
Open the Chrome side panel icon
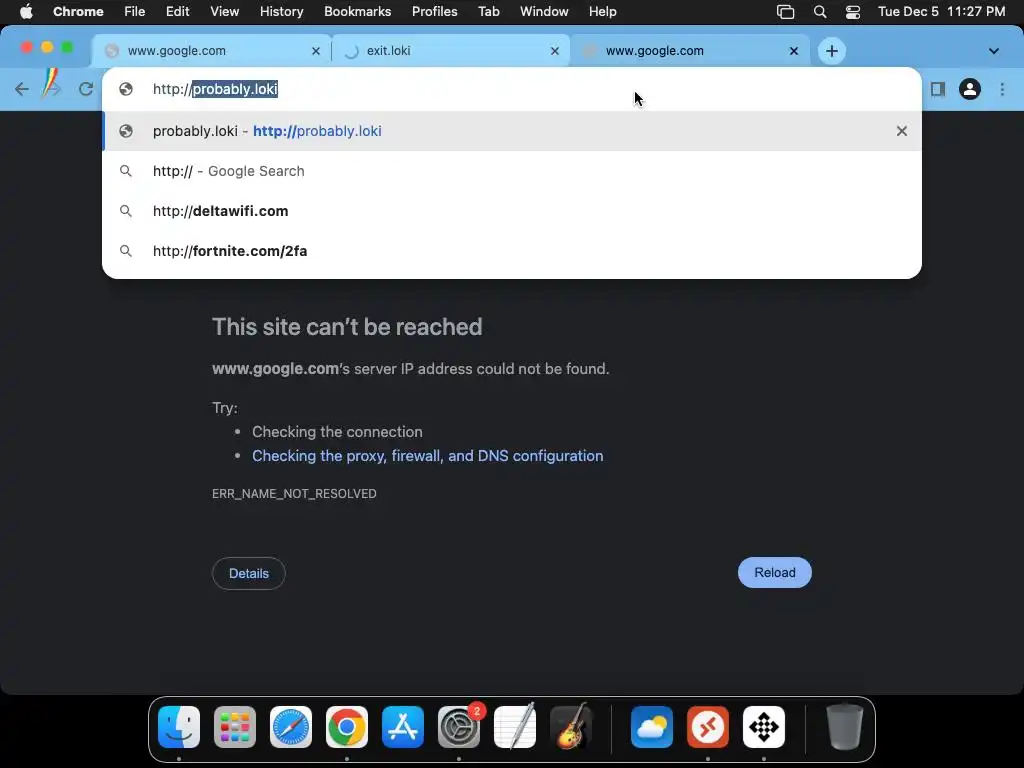[x=938, y=89]
